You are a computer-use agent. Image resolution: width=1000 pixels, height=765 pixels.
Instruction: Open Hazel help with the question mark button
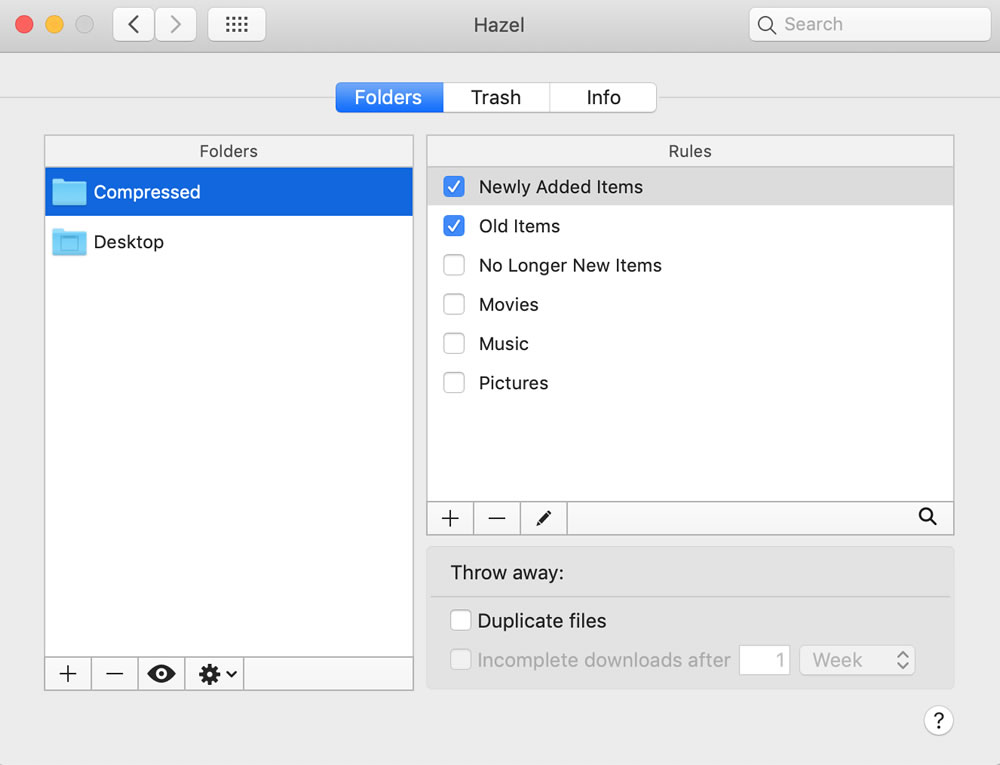pyautogui.click(x=938, y=720)
